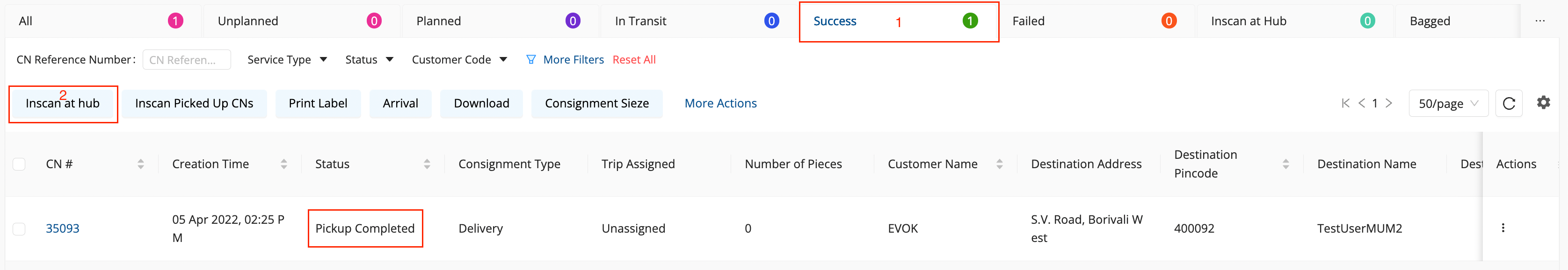Select all rows header checkbox
This screenshot has height=270, width=1568.
click(20, 164)
